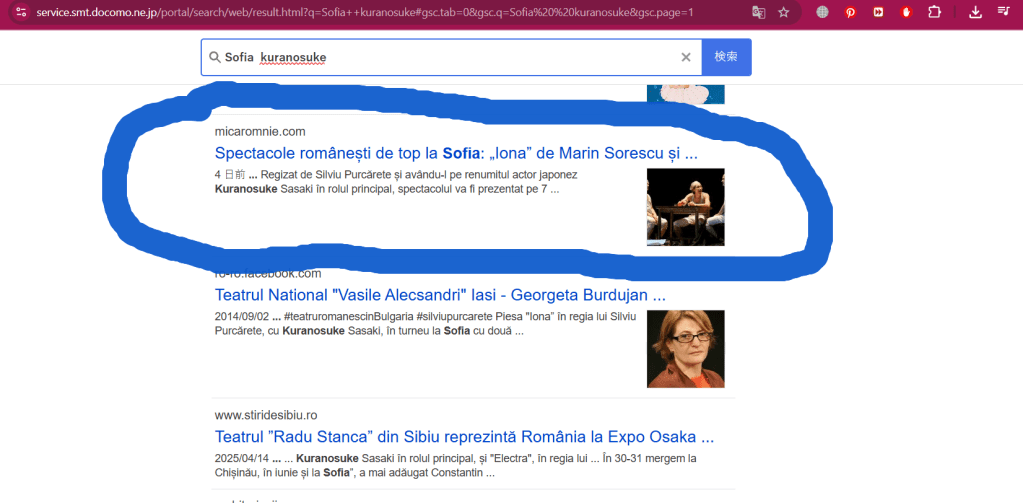Screen dimensions: 1023x503
Task: Click the browser address bar URL
Action: tap(365, 12)
